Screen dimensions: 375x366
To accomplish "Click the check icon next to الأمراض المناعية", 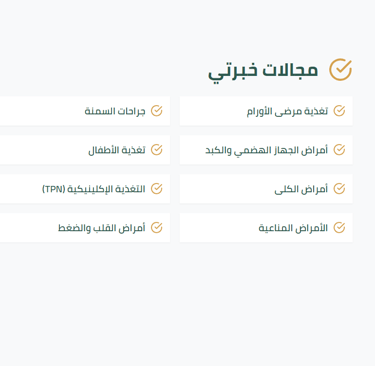I will [x=339, y=228].
